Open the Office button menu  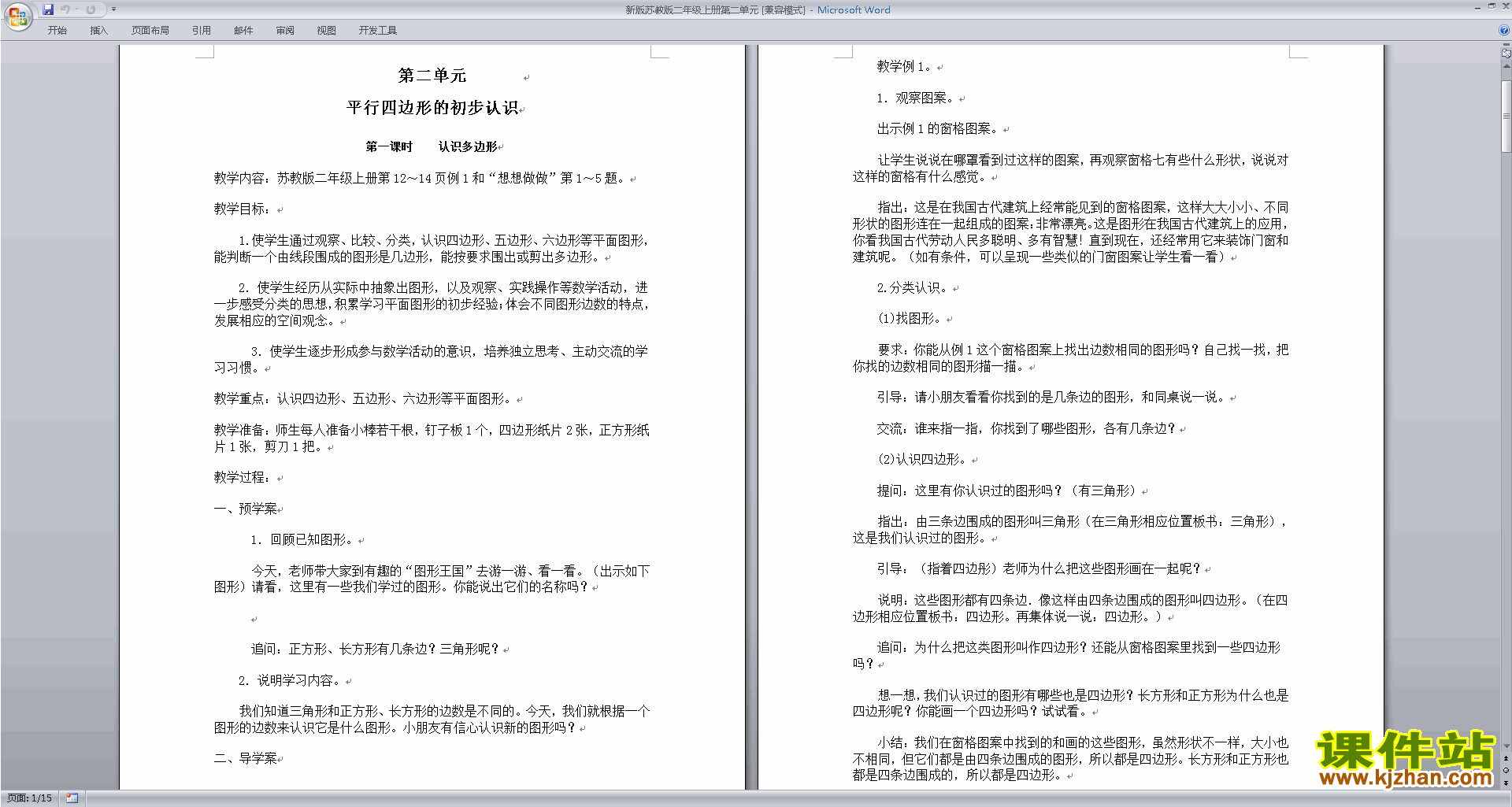pos(17,16)
